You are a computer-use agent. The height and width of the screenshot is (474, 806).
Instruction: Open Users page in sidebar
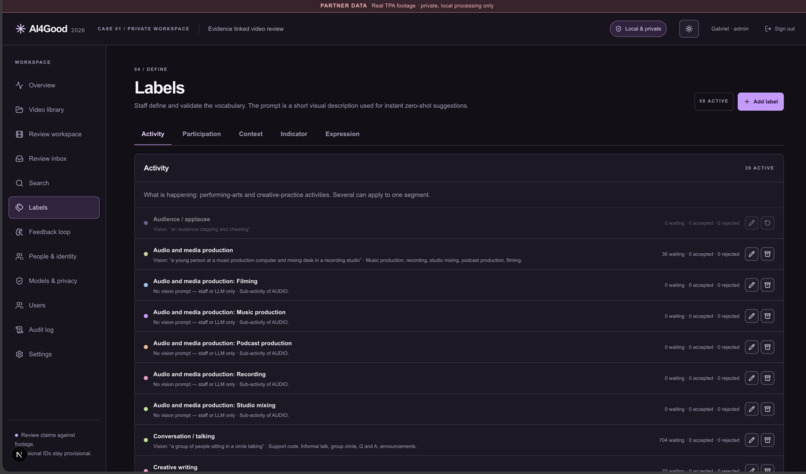click(53, 305)
